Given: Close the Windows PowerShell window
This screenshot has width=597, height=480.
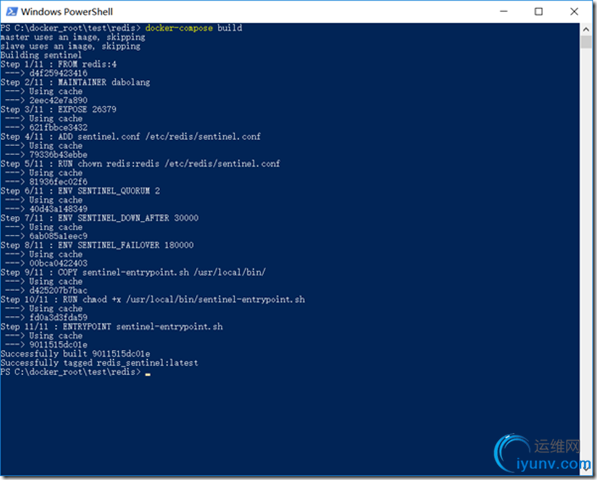Looking at the screenshot, I should click(x=574, y=11).
